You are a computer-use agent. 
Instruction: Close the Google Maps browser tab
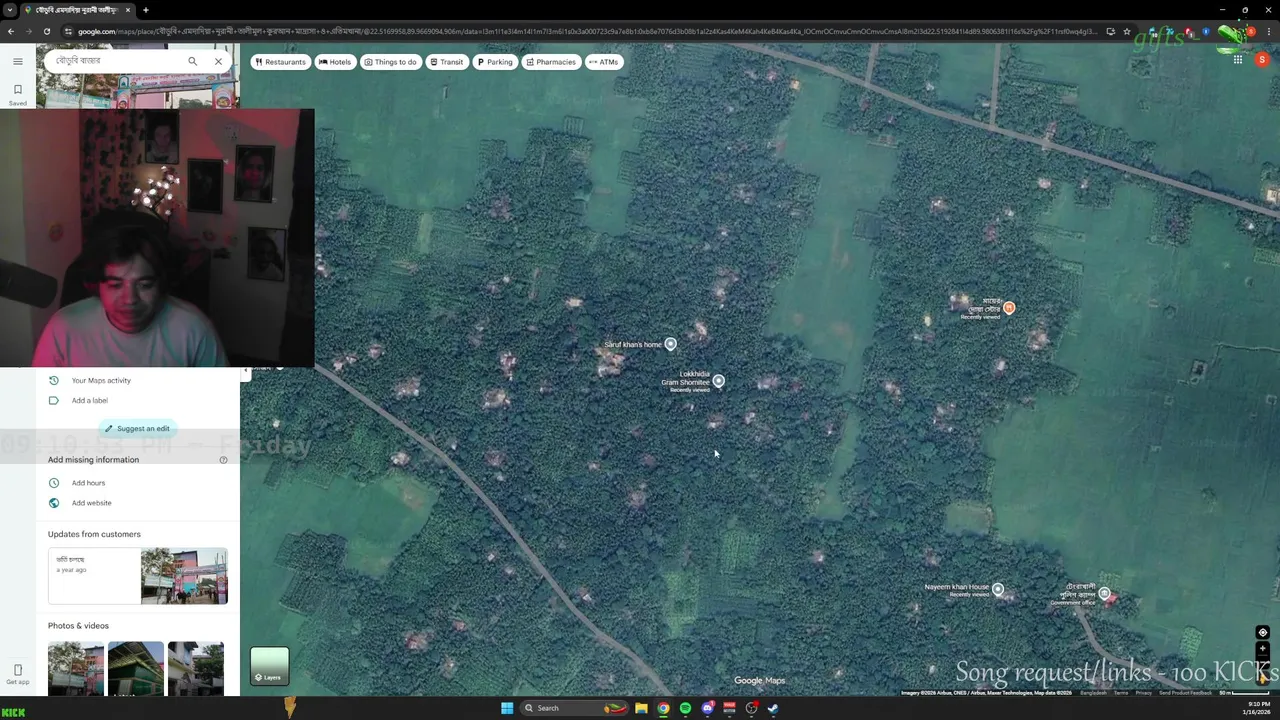pos(128,10)
